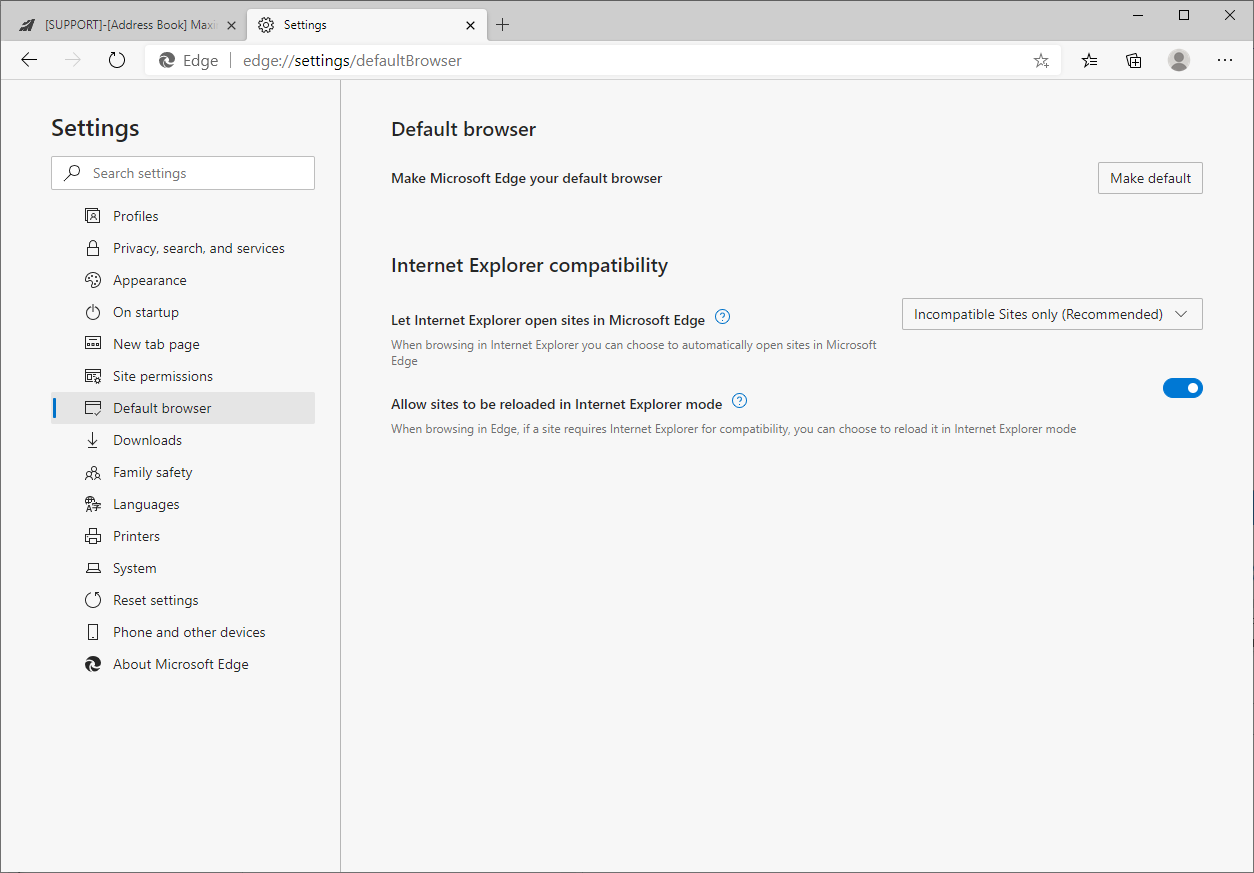
Task: Open Profiles settings
Action: tap(135, 215)
